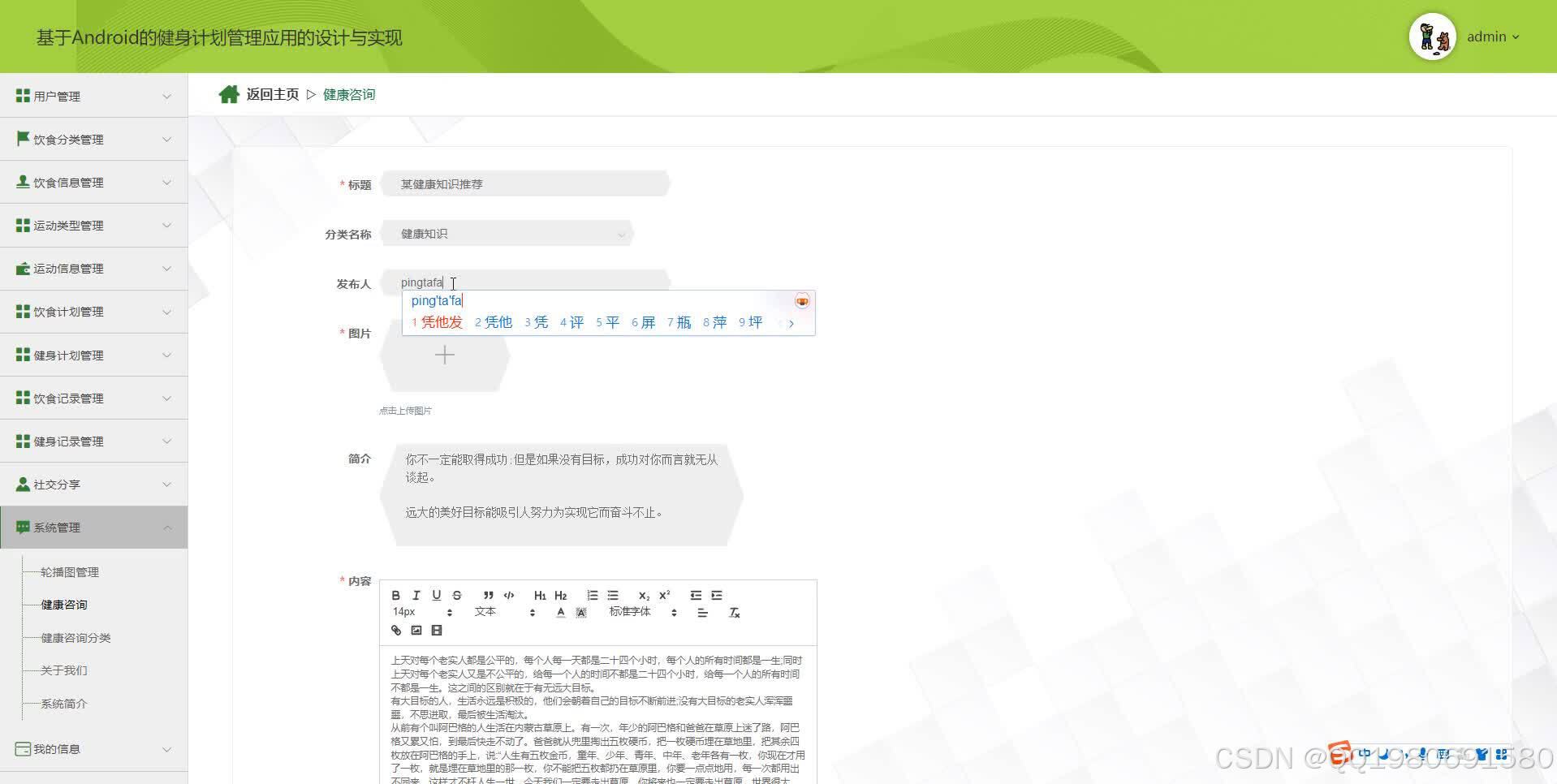Apply bold formatting in the content editor
Viewport: 1557px width, 784px height.
[397, 595]
